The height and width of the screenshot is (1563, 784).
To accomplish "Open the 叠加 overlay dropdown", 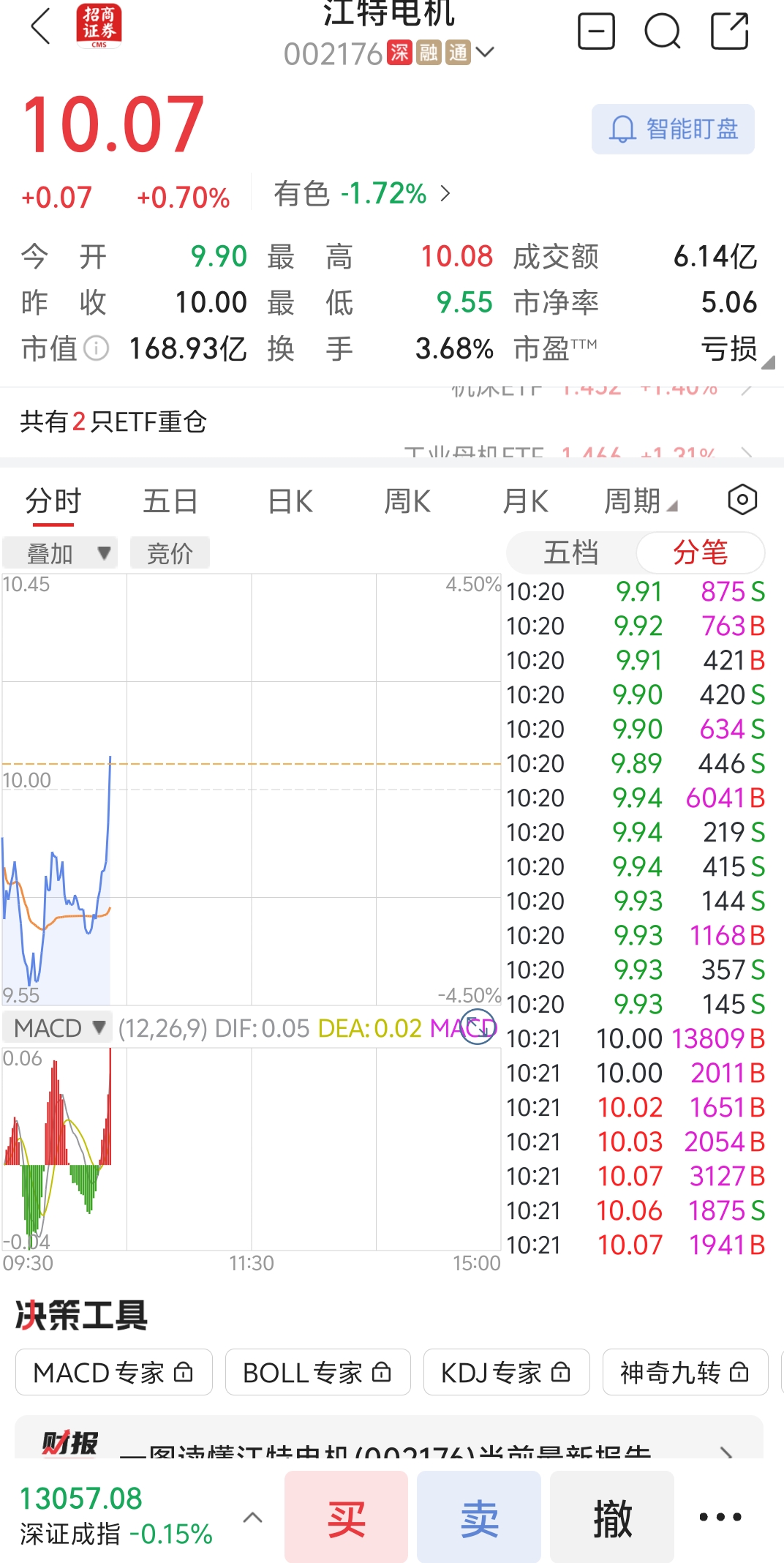I will 60,553.
